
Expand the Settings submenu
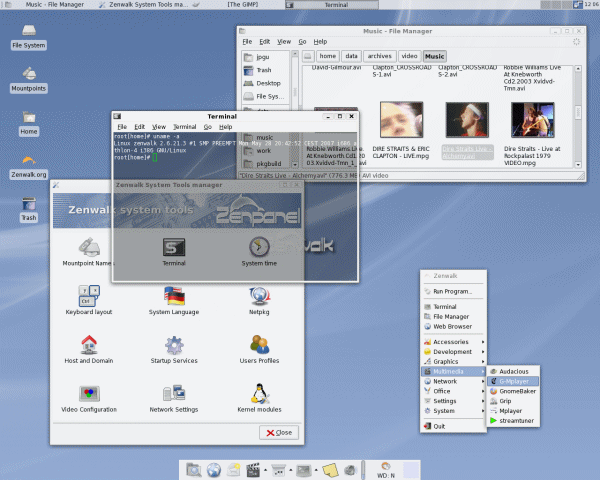[452, 401]
